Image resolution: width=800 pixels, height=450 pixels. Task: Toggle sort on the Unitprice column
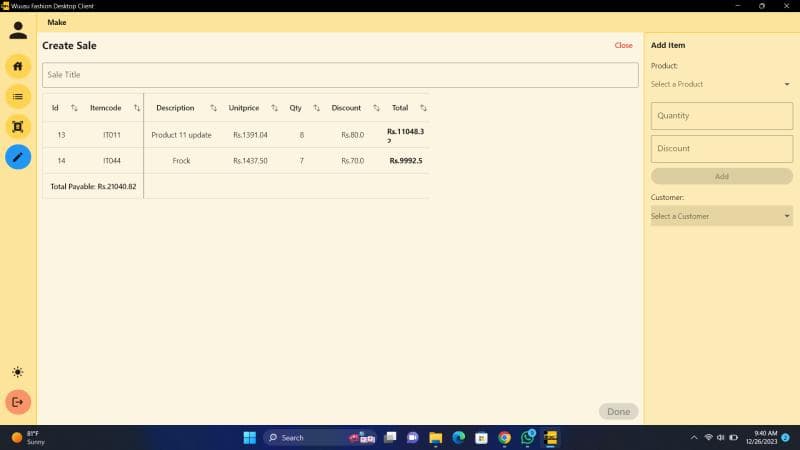pyautogui.click(x=274, y=108)
